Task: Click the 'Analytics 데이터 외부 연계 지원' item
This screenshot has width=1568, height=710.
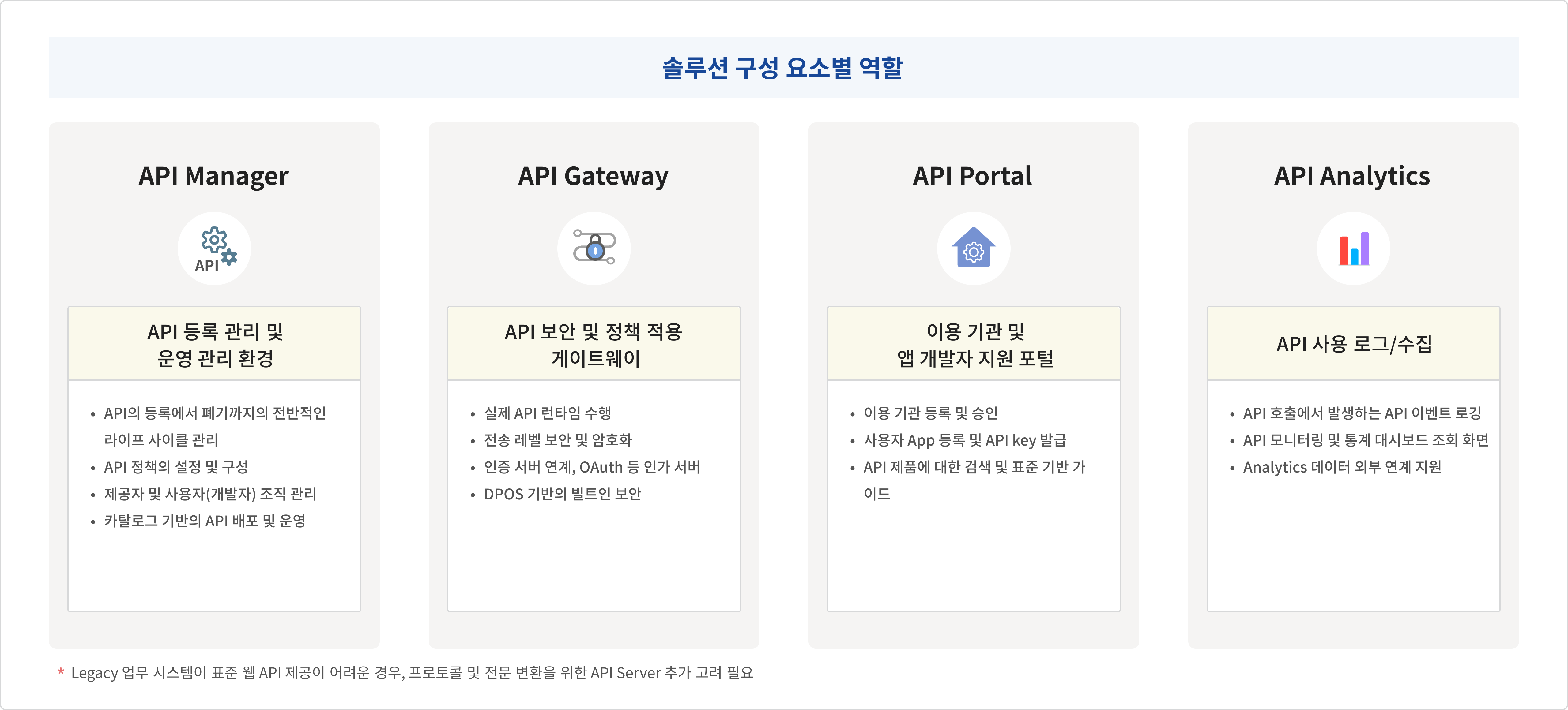Action: point(1342,467)
